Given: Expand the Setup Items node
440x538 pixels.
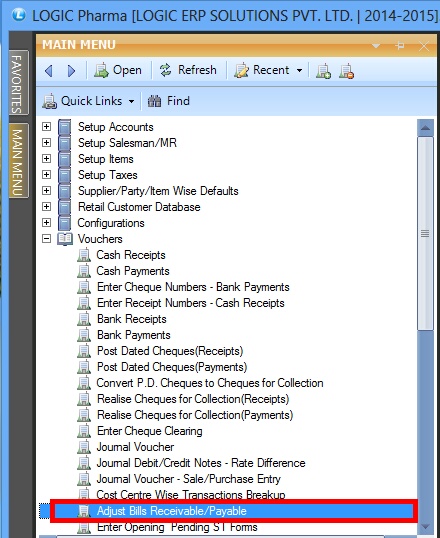Looking at the screenshot, I should [46, 159].
